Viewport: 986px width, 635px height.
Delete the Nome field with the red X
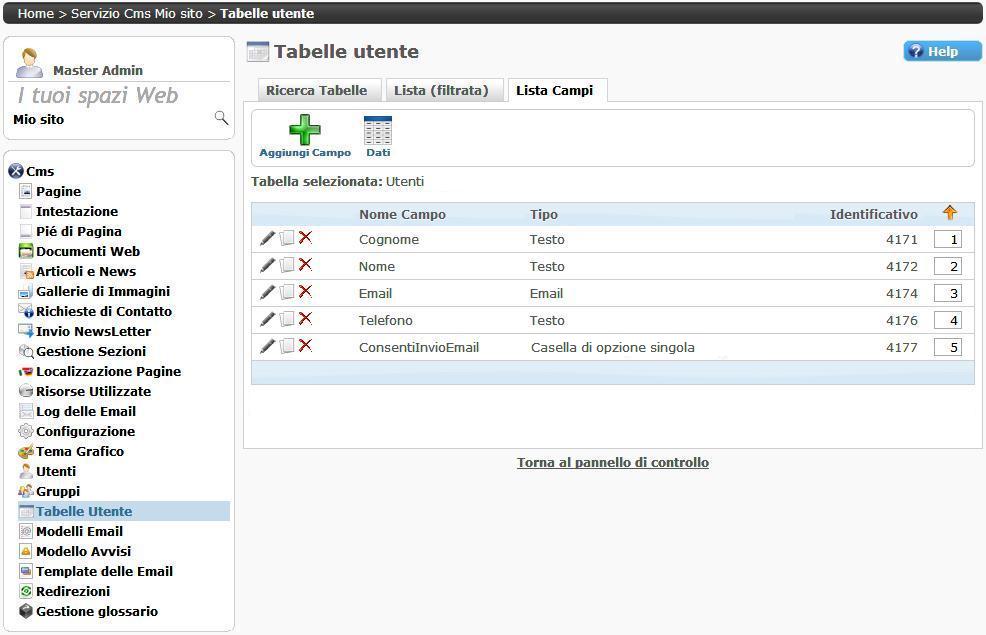point(306,265)
